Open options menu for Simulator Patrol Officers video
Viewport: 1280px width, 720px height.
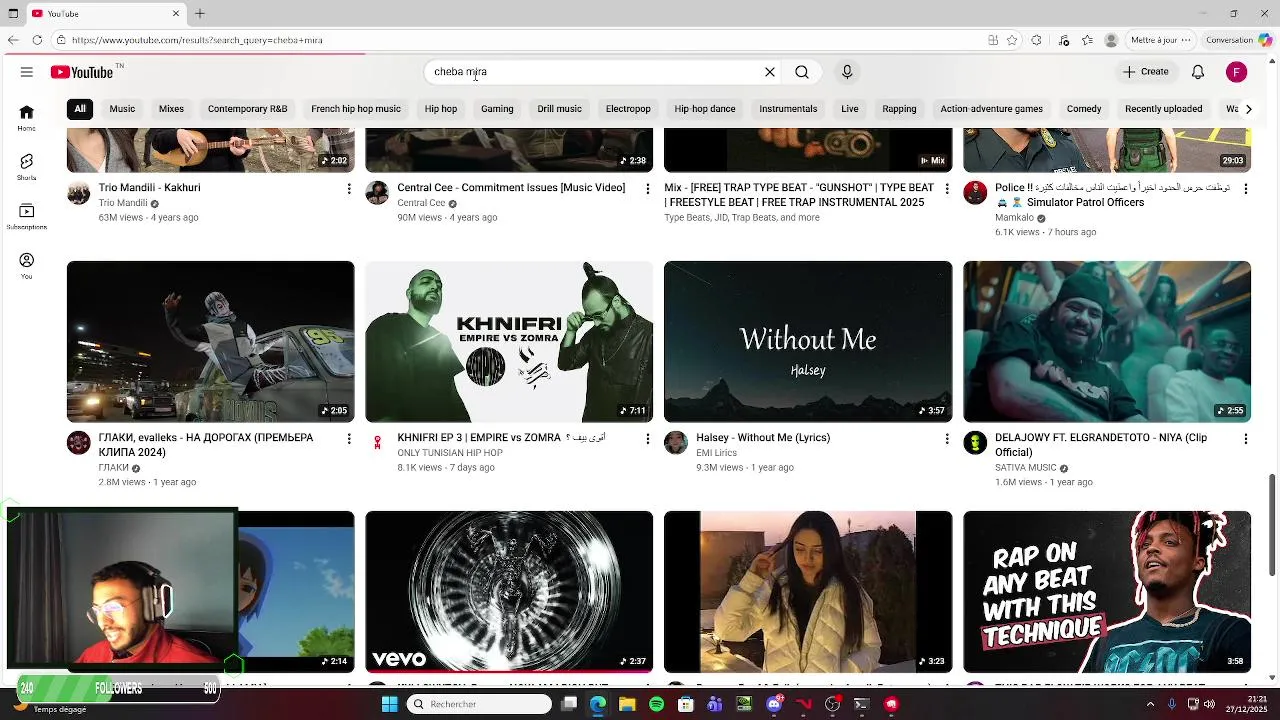click(x=1245, y=188)
